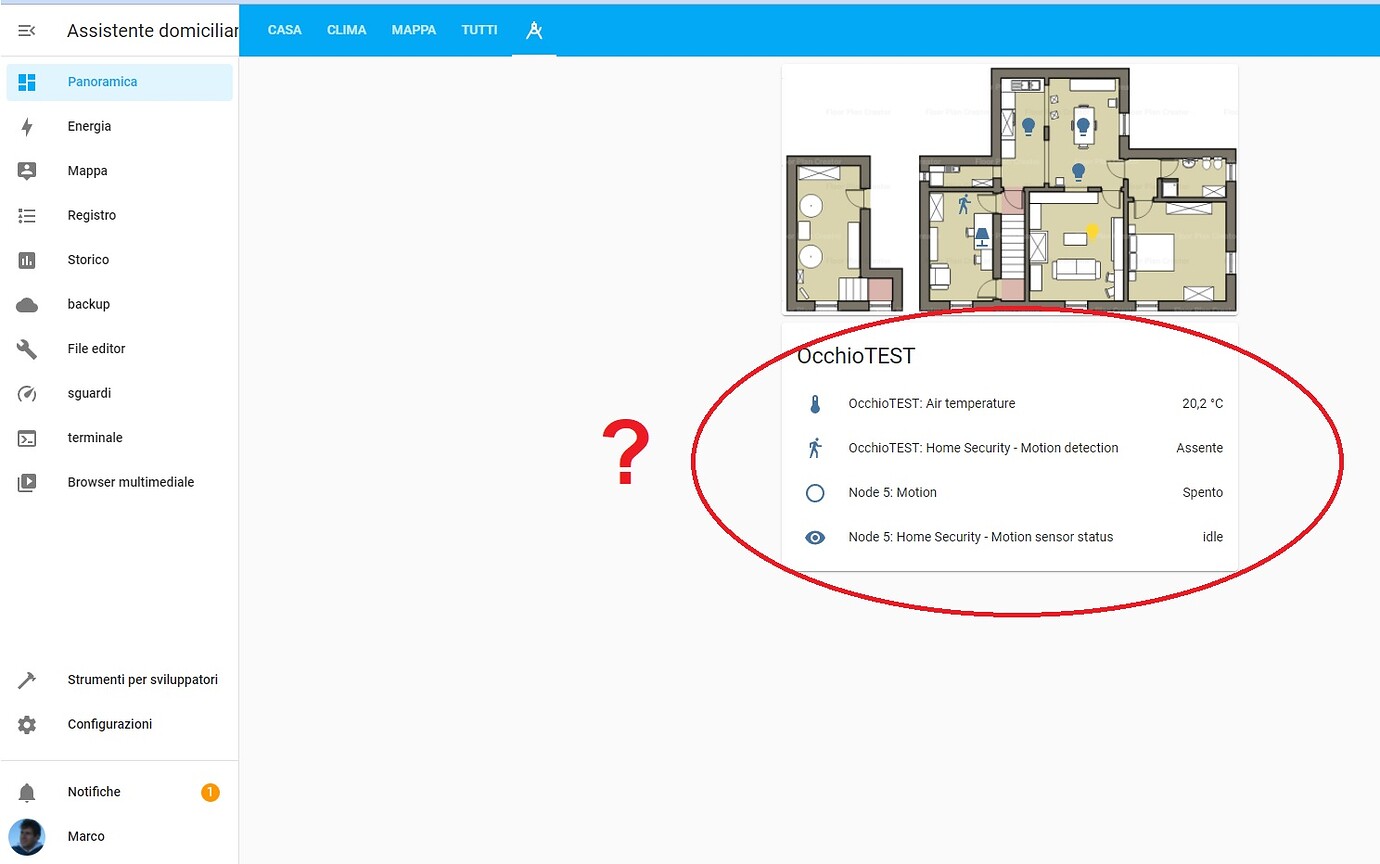Open terminale with the terminal icon
1380x864 pixels.
coord(27,437)
